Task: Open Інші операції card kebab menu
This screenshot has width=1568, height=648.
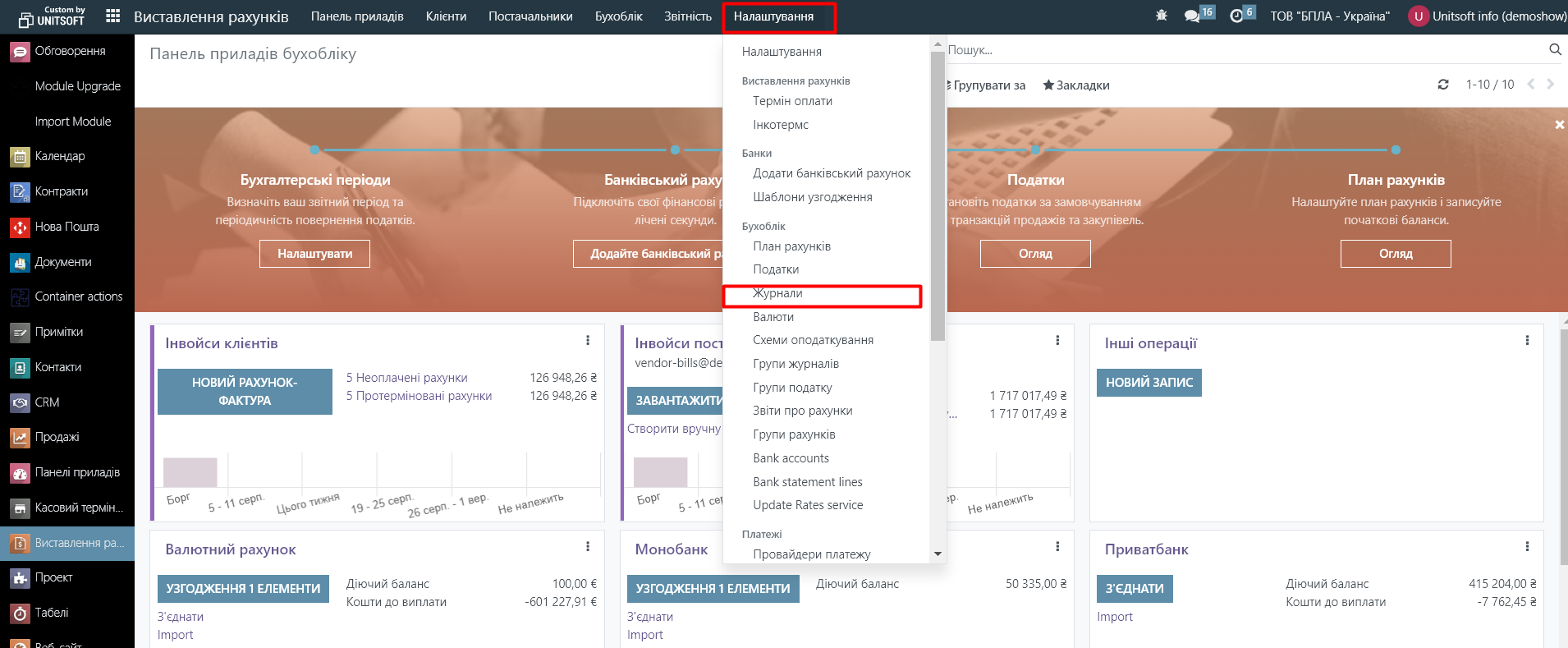Action: click(x=1527, y=341)
